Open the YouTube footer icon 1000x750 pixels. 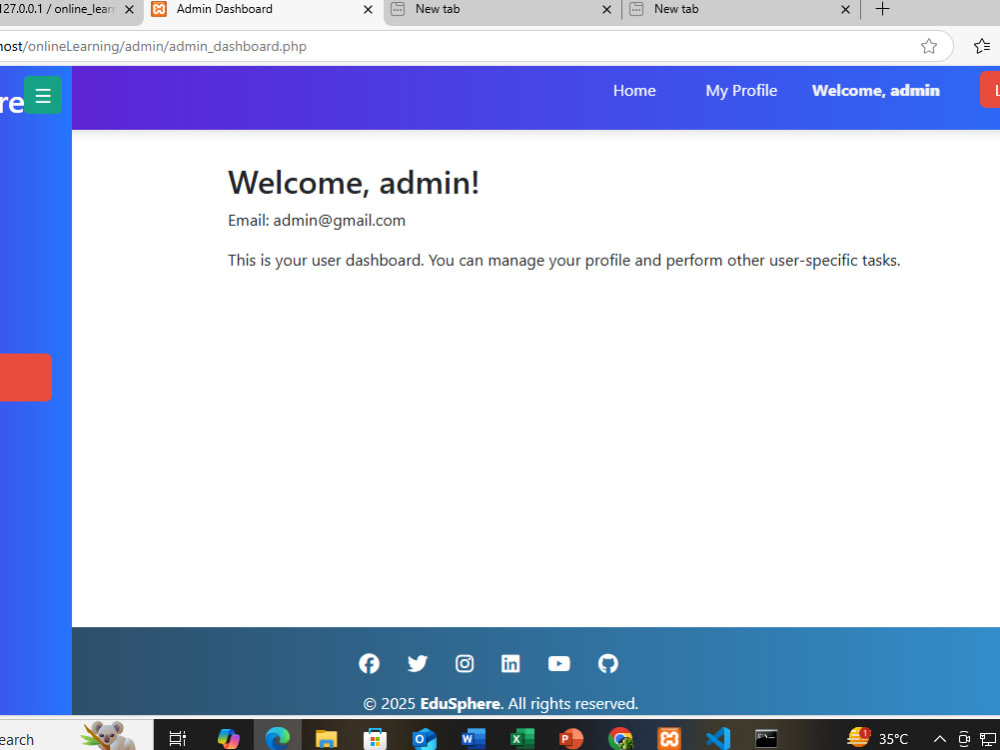(559, 664)
